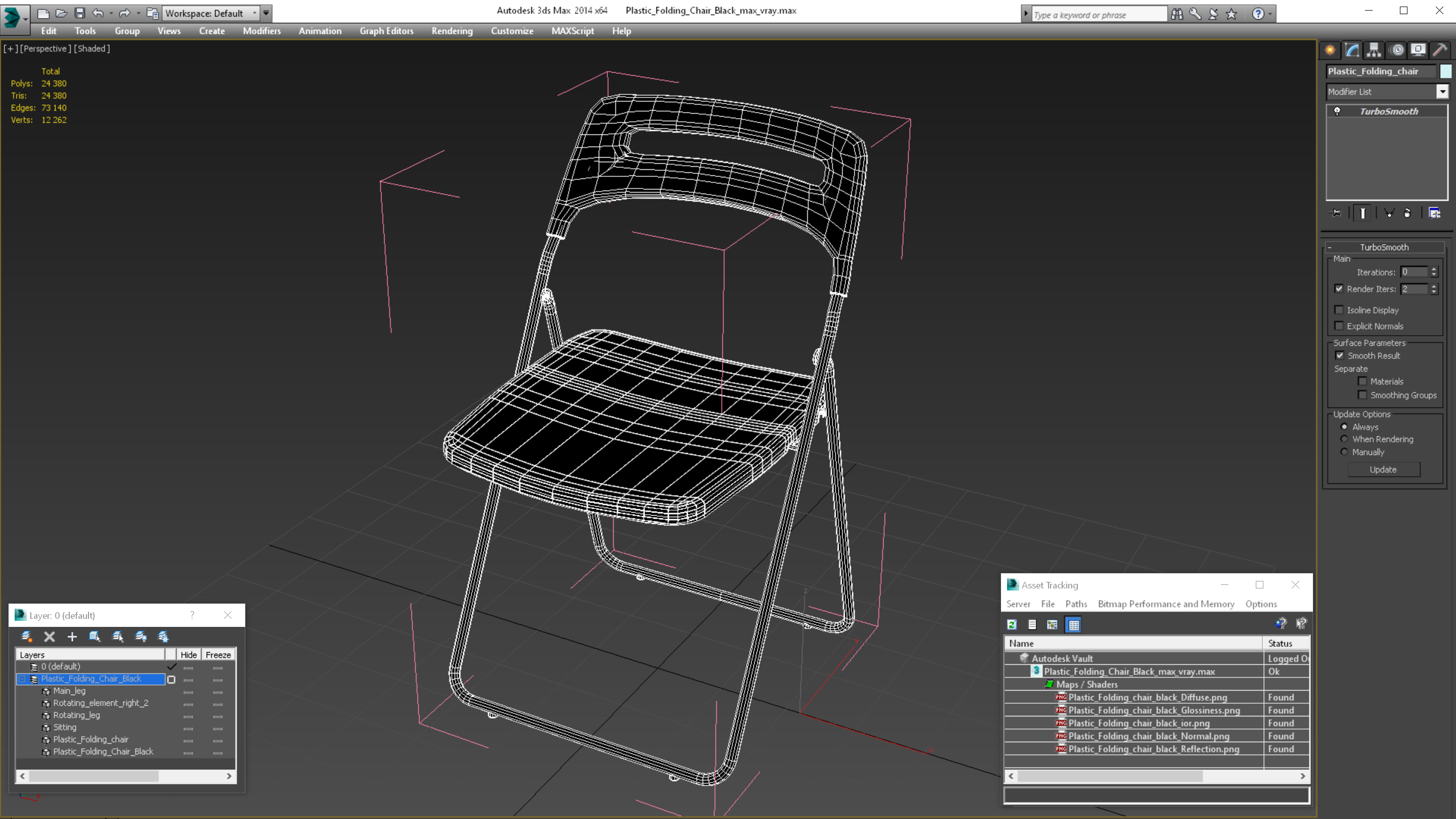This screenshot has width=1456, height=819.
Task: Open the Modifiers menu
Action: (262, 31)
